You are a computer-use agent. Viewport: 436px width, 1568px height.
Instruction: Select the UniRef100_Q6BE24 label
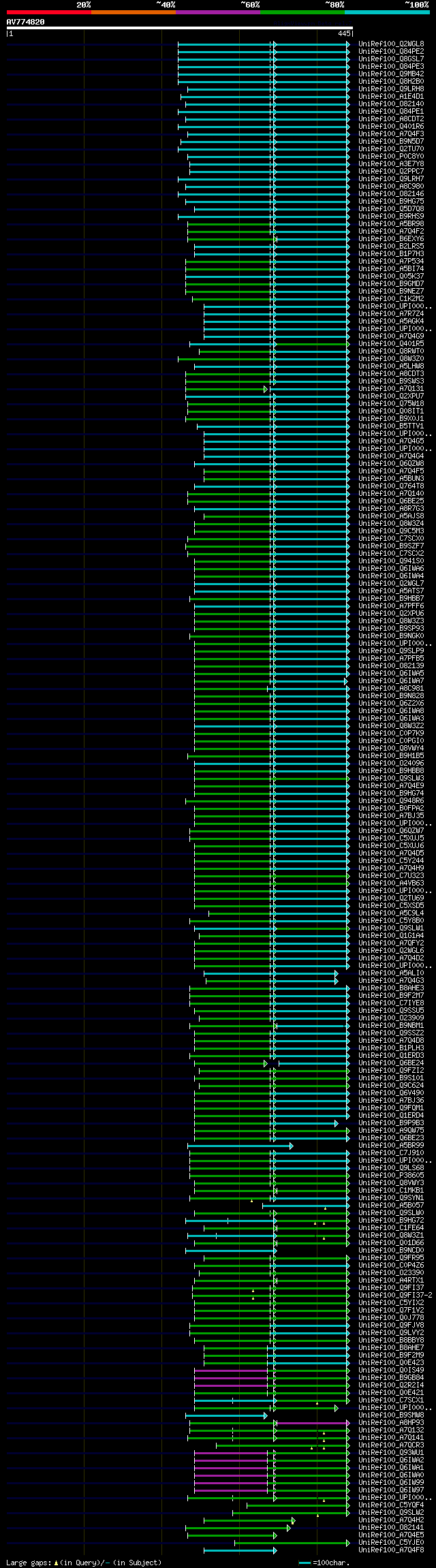point(391,1063)
